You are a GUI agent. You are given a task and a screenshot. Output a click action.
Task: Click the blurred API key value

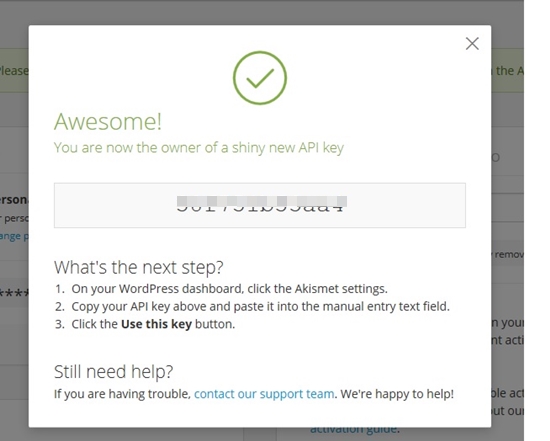point(260,204)
